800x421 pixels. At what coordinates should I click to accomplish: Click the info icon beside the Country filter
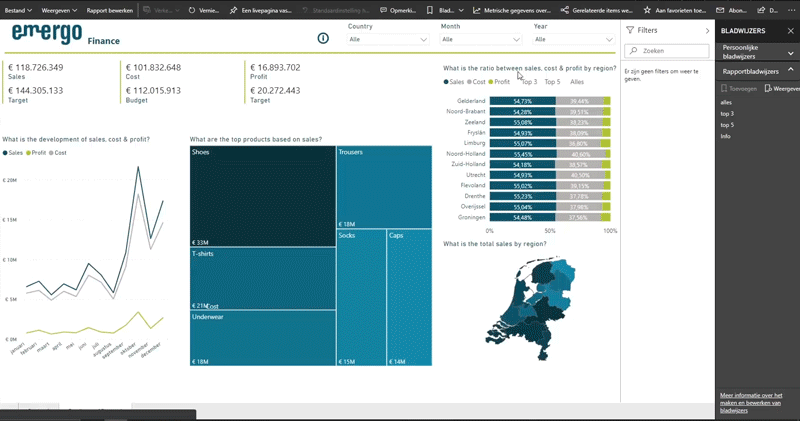[x=323, y=38]
